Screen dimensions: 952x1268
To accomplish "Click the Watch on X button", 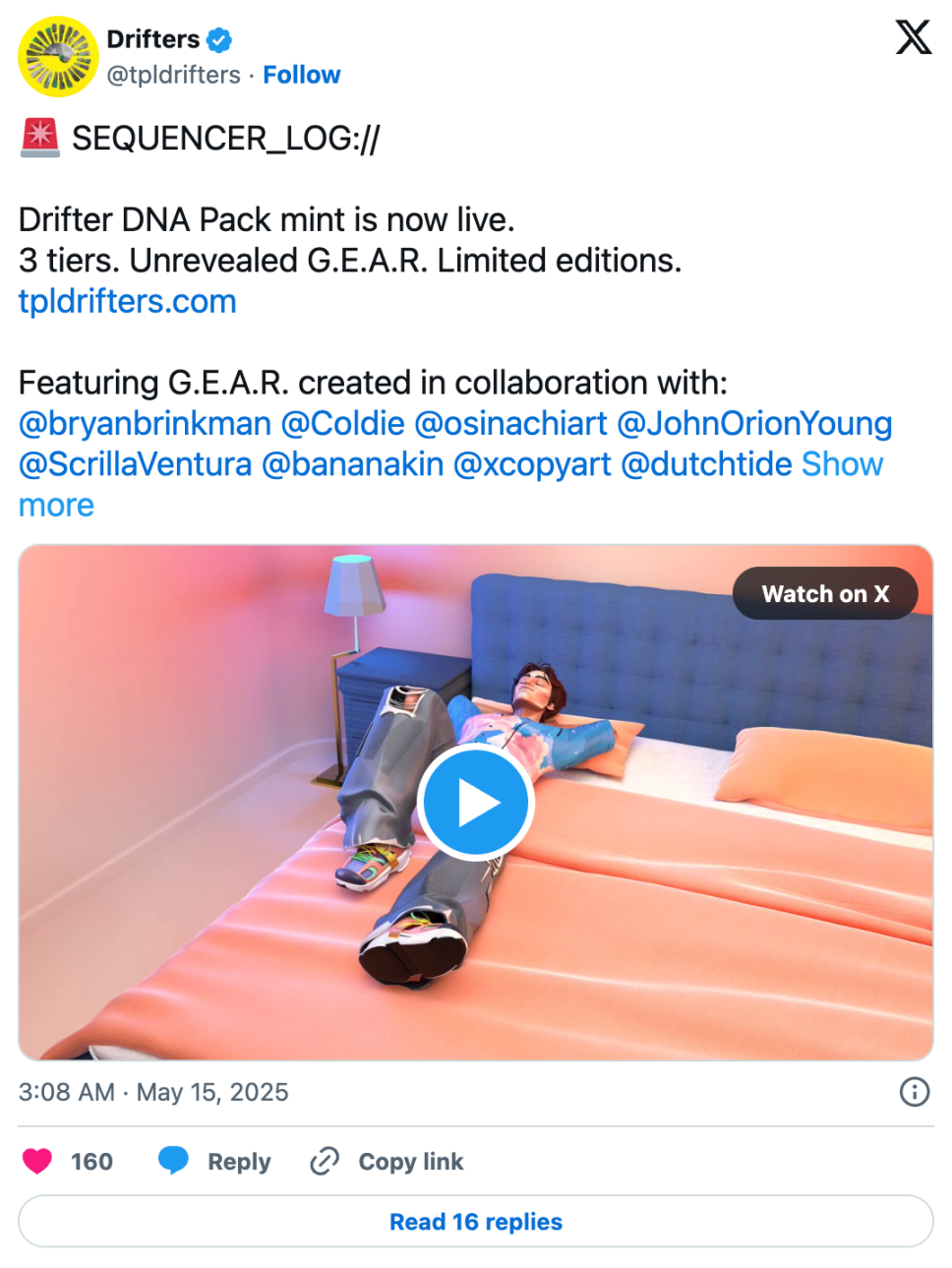I will click(x=825, y=593).
